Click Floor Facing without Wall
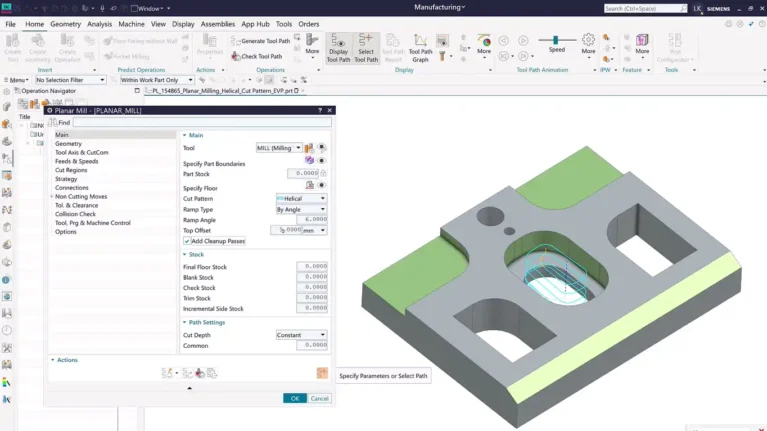Viewport: 767px width, 431px height. 141,41
